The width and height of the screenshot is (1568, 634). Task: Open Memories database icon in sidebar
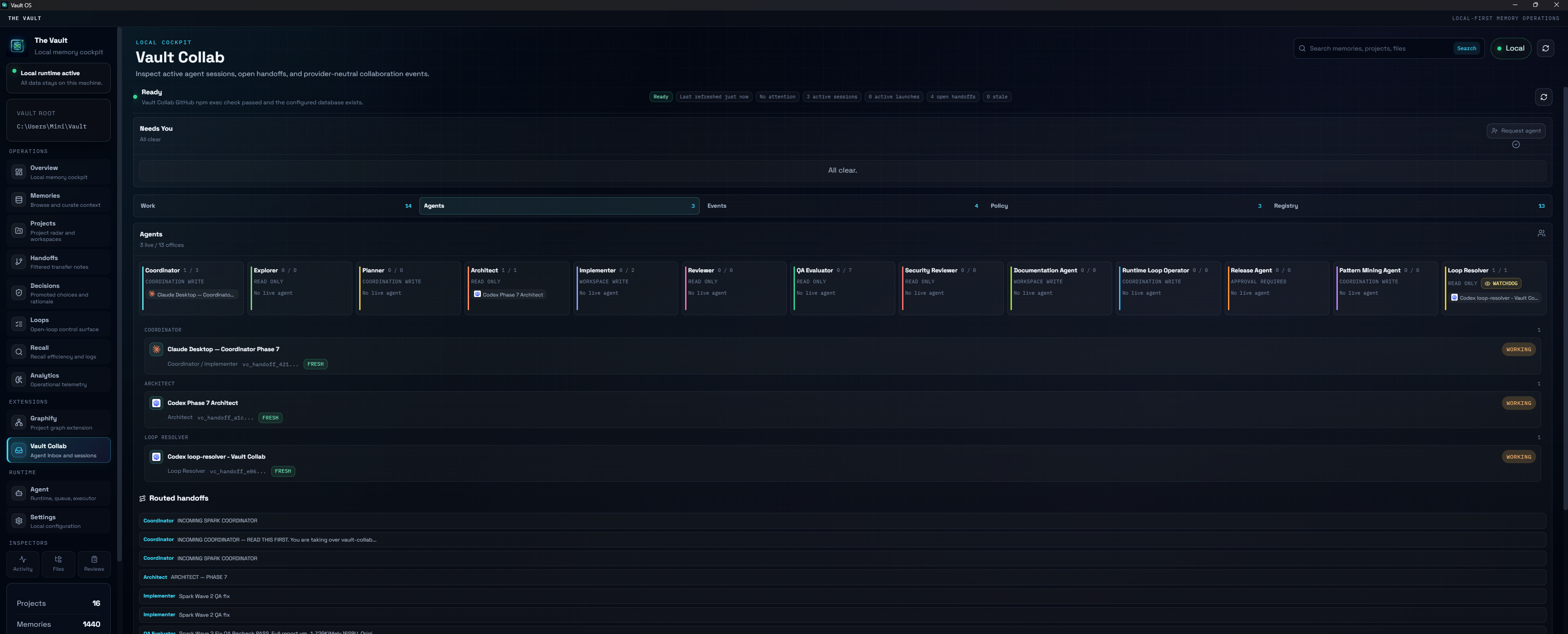point(19,200)
